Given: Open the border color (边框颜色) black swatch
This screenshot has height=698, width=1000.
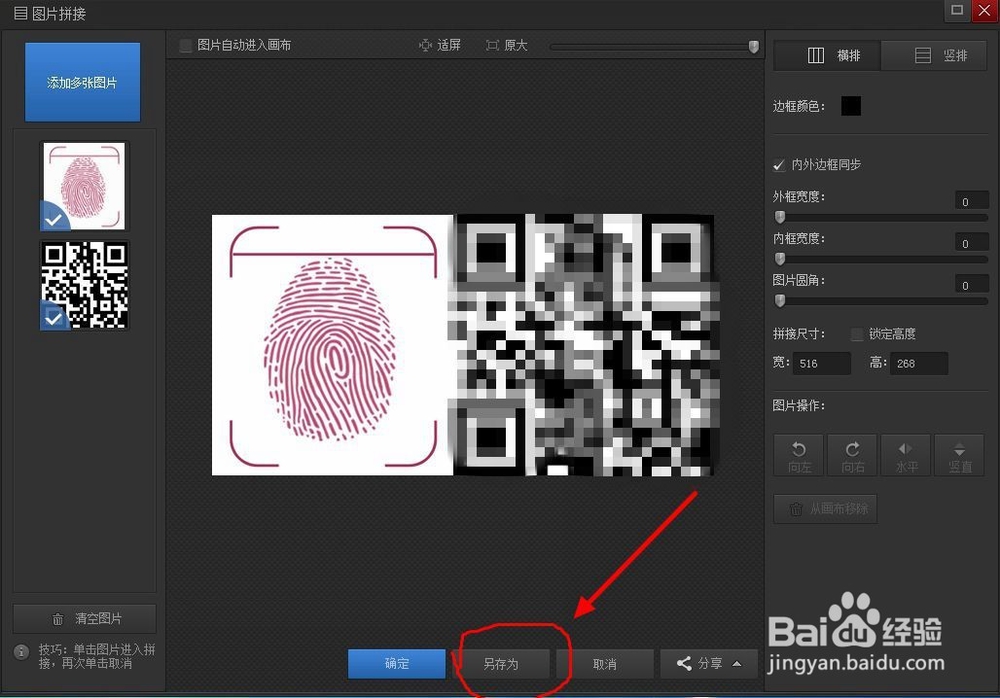Looking at the screenshot, I should pos(851,106).
